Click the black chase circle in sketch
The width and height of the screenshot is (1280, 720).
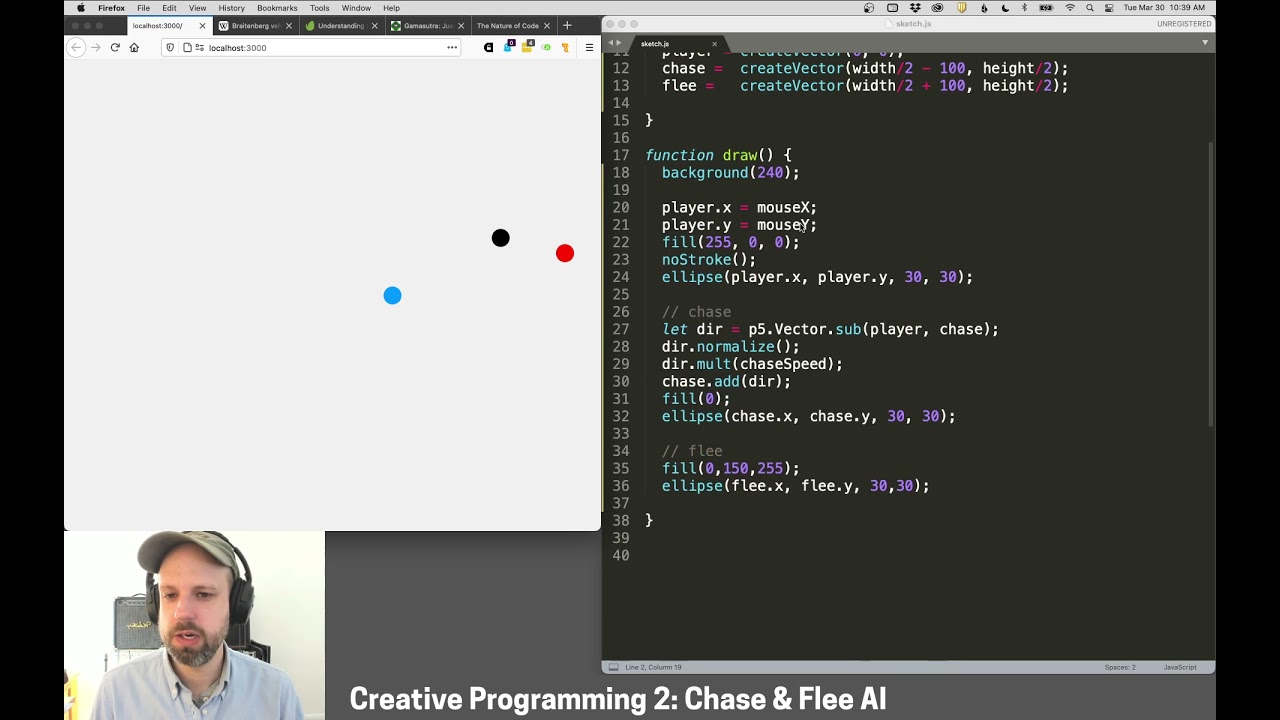point(501,238)
